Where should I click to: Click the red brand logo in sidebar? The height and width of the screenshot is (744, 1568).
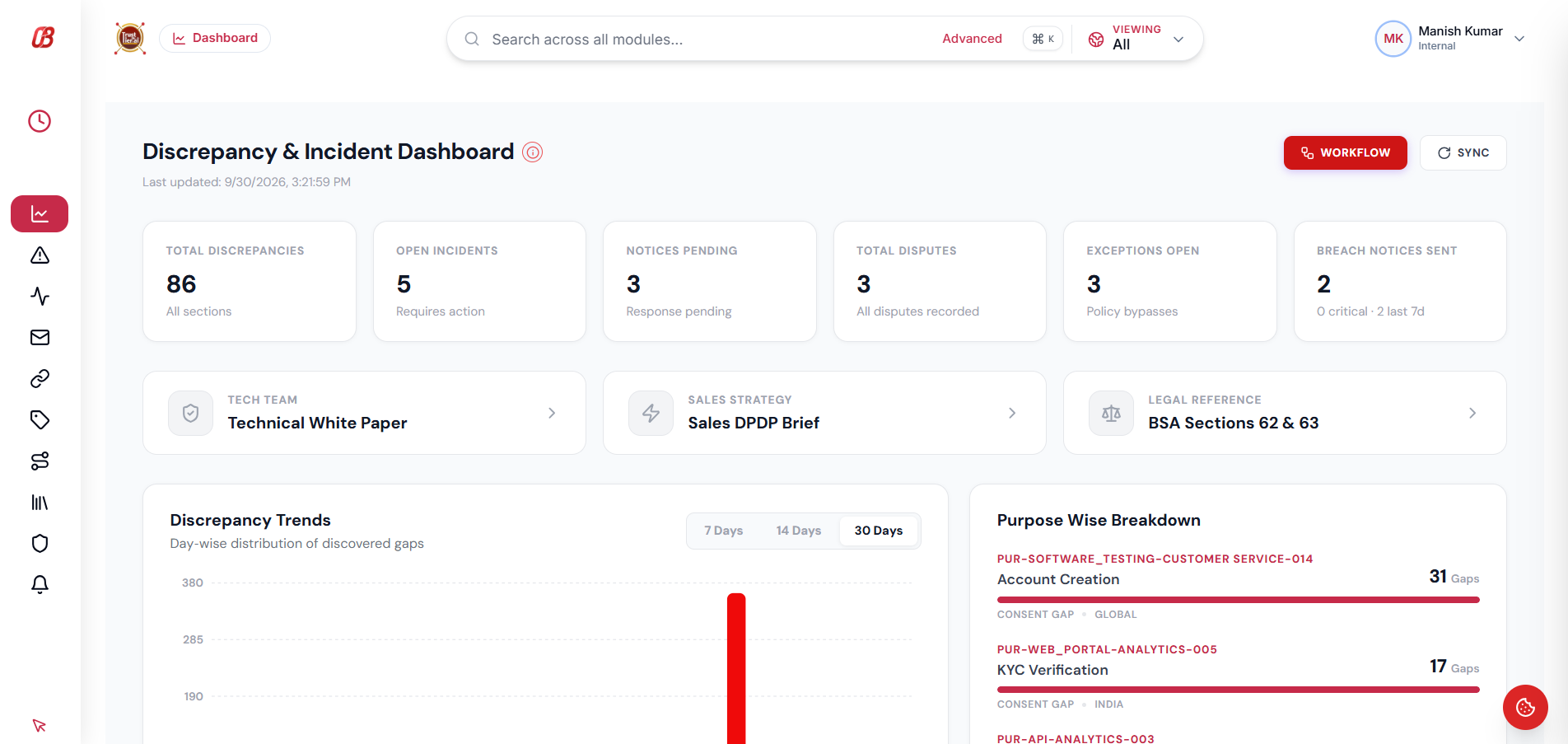(43, 38)
